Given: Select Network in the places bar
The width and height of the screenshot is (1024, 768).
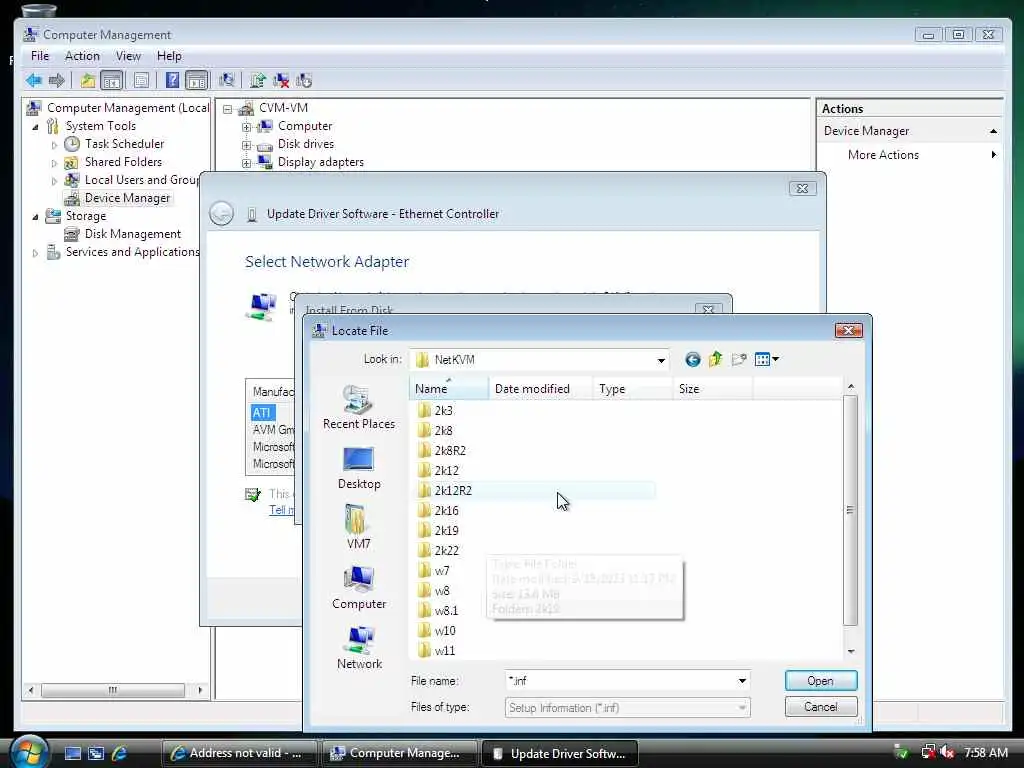Looking at the screenshot, I should coord(359,647).
